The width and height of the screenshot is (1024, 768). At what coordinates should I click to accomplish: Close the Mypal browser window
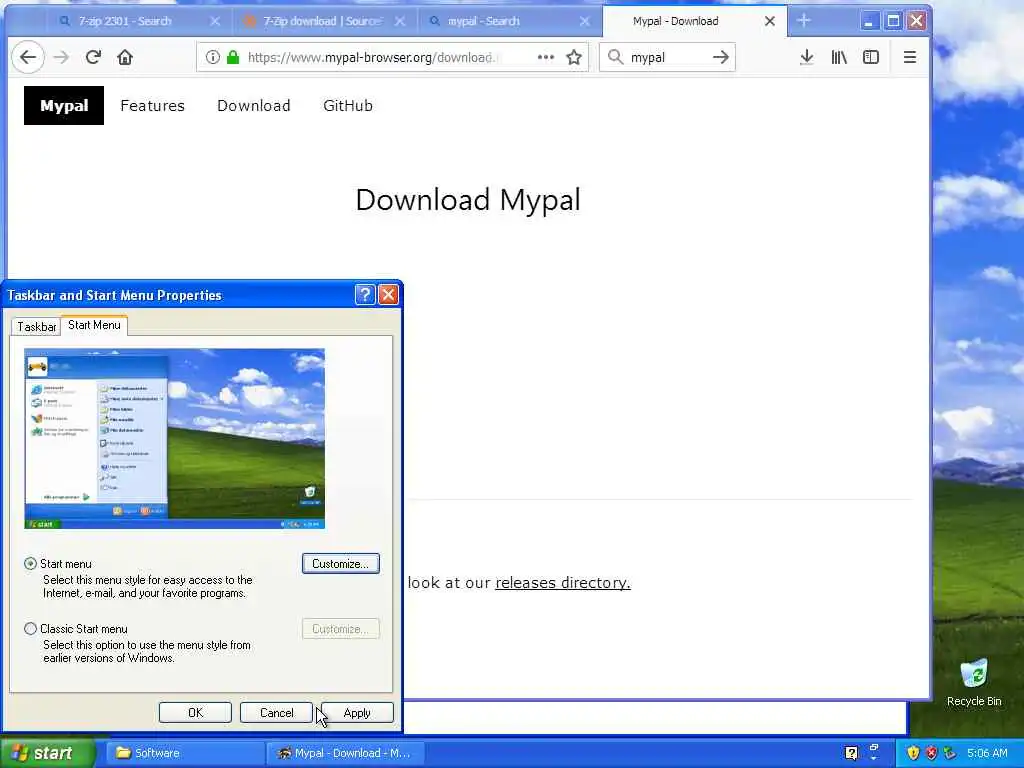coord(917,21)
